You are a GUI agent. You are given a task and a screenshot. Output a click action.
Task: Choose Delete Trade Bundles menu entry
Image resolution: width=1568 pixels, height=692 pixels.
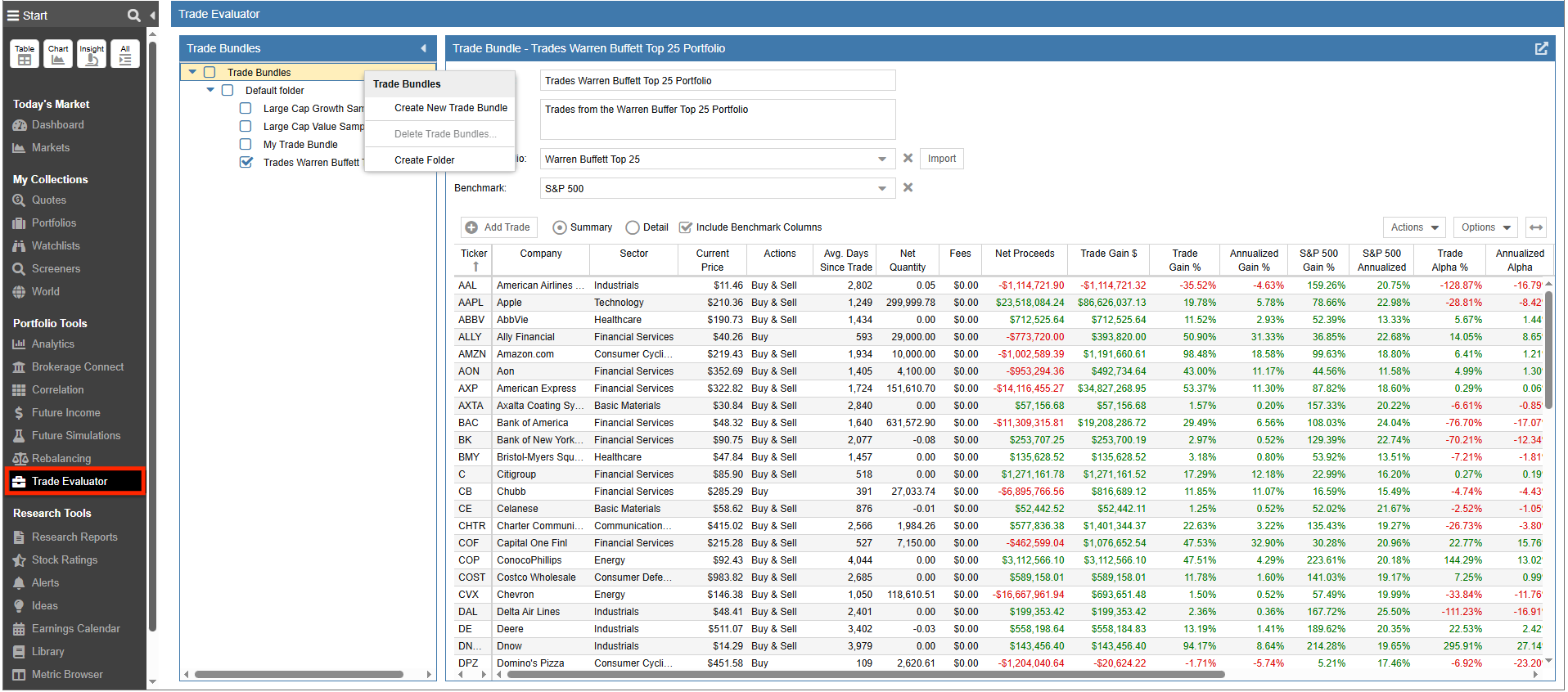[445, 134]
